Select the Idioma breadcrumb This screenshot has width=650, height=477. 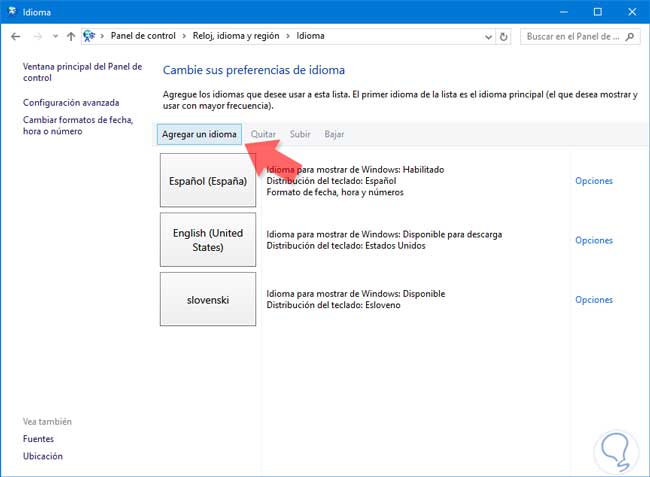[310, 36]
